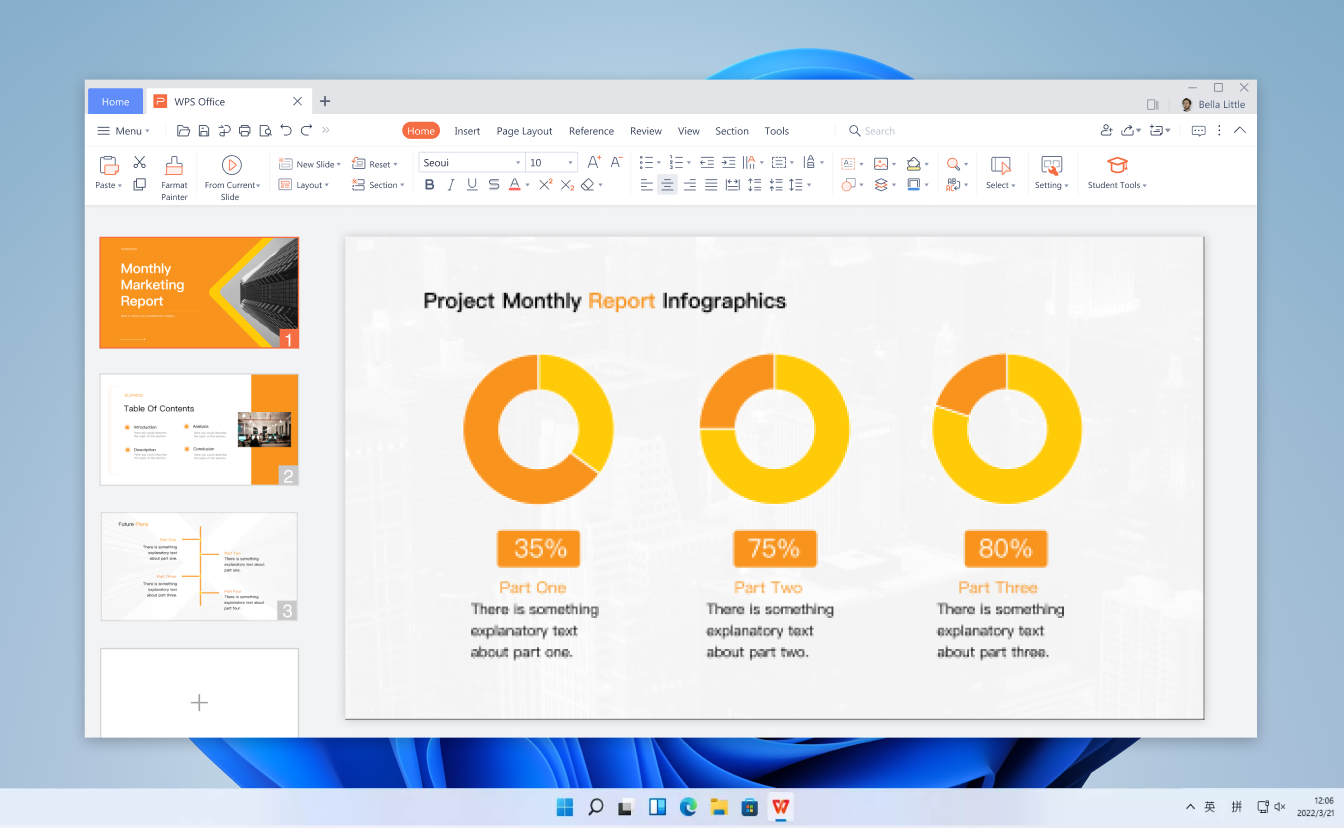Click the Undo arrow icon
The width and height of the screenshot is (1344, 828).
[286, 131]
